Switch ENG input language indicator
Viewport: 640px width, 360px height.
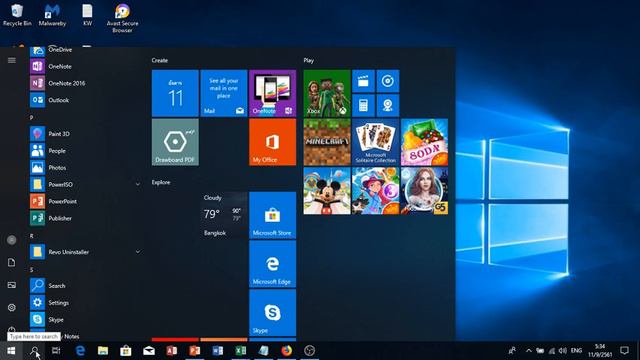point(576,351)
